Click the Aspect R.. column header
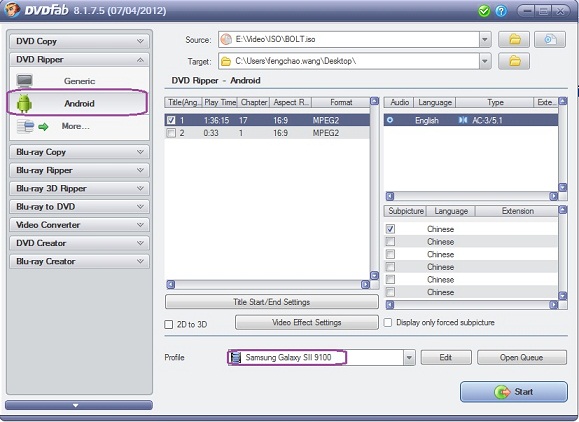Screen dimensions: 579x422 [x=291, y=102]
